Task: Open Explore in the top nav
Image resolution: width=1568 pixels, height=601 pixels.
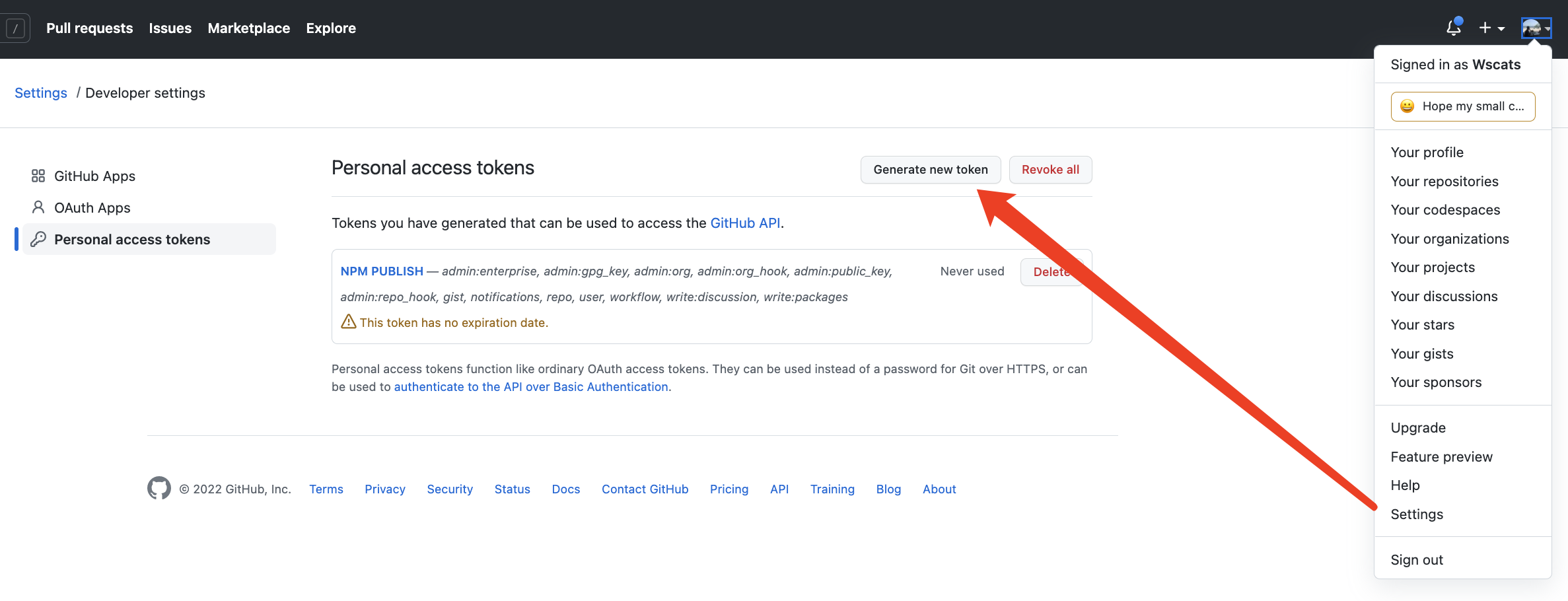Action: [x=331, y=28]
